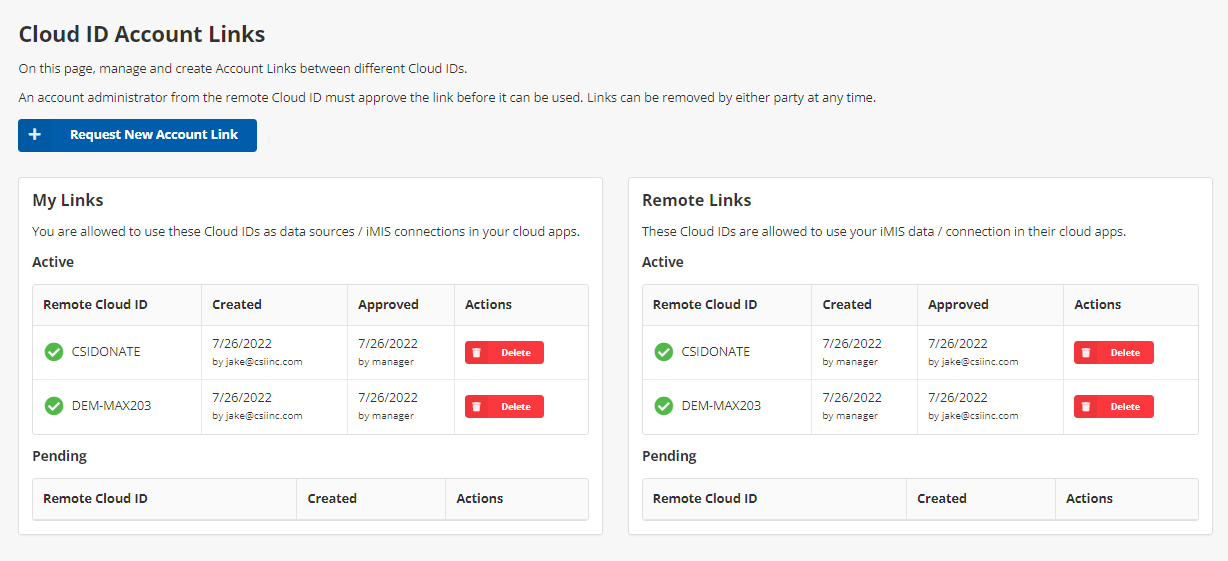Click trash icon for CSIDONATE in Remote Links
The image size is (1228, 561).
coord(1086,353)
